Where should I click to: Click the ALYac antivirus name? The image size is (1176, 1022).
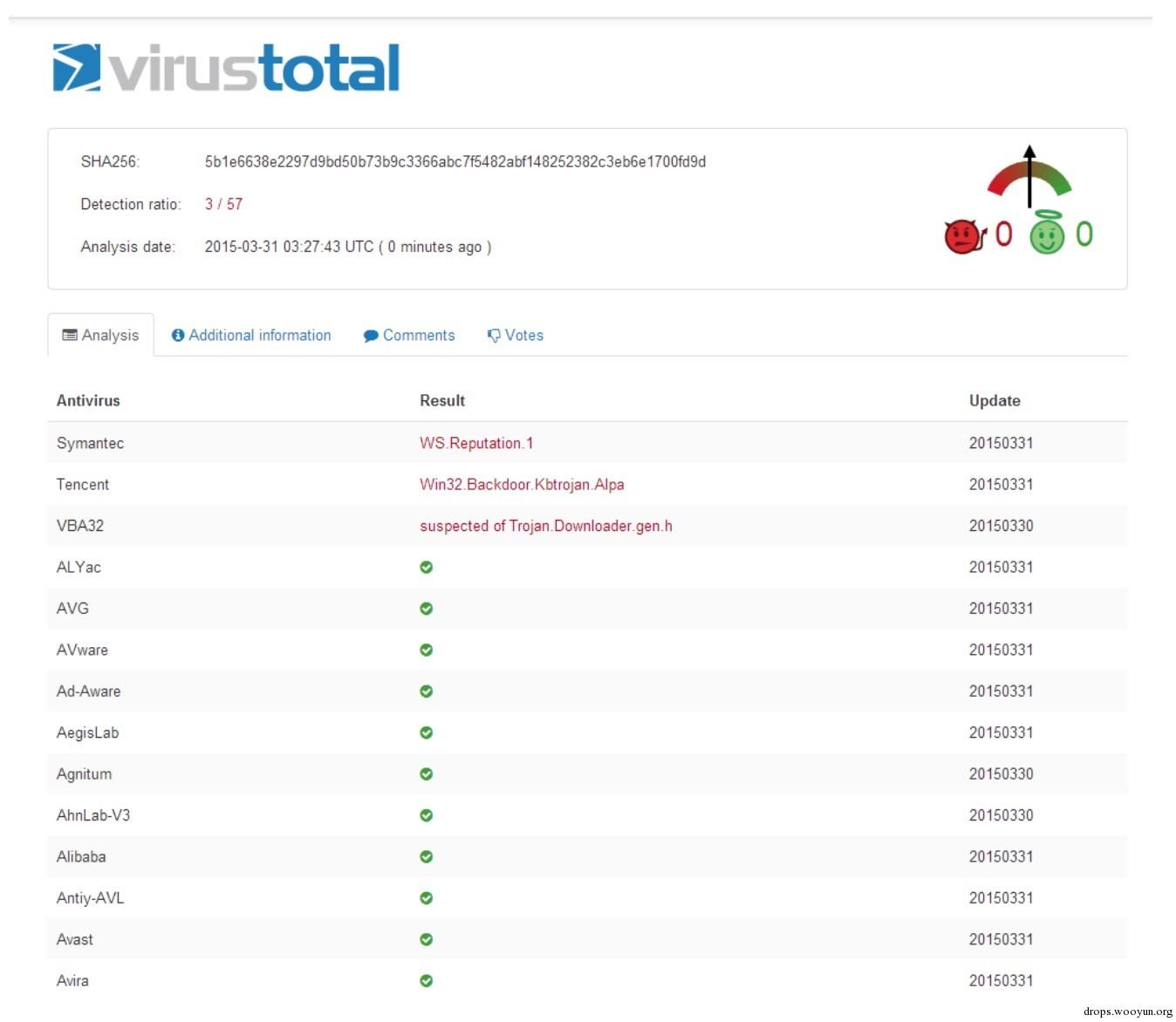coord(79,567)
